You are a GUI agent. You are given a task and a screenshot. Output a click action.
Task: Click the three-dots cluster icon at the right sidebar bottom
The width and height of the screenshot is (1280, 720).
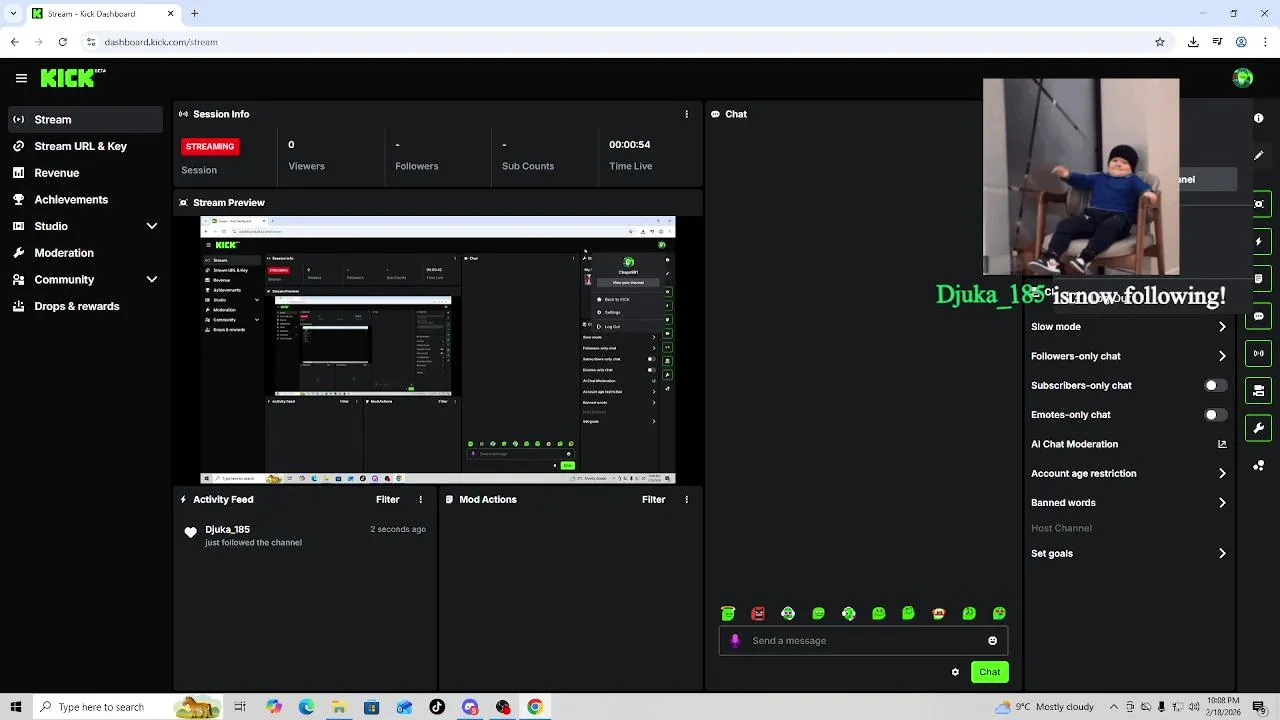1259,465
